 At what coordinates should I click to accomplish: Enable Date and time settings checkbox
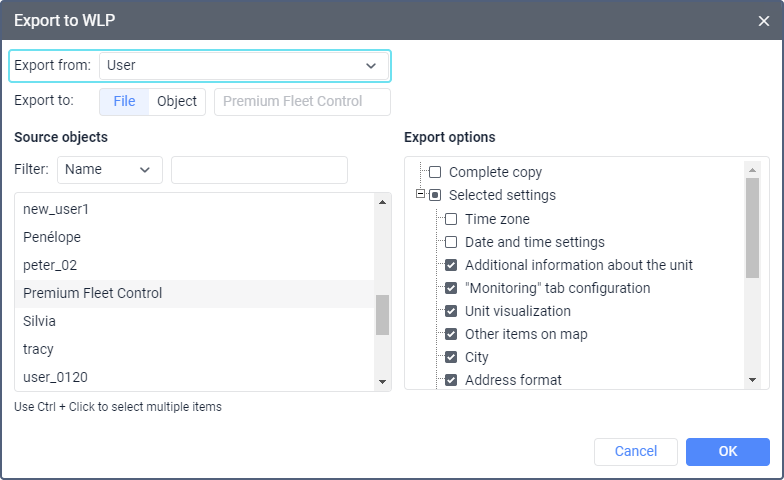tap(451, 242)
